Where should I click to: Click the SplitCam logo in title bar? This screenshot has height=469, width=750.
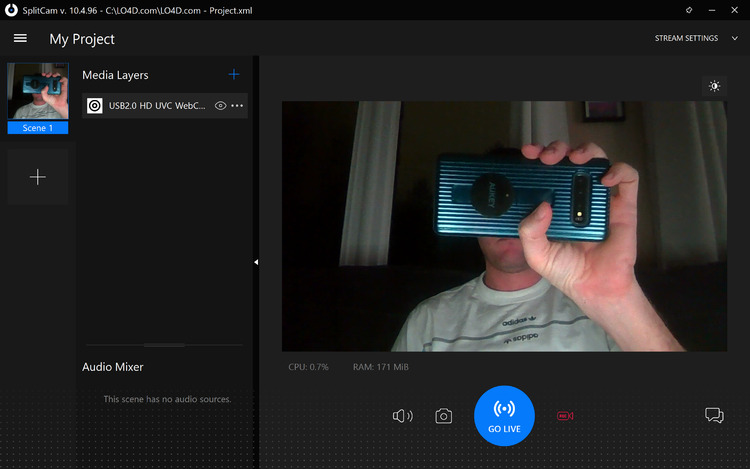click(x=11, y=10)
